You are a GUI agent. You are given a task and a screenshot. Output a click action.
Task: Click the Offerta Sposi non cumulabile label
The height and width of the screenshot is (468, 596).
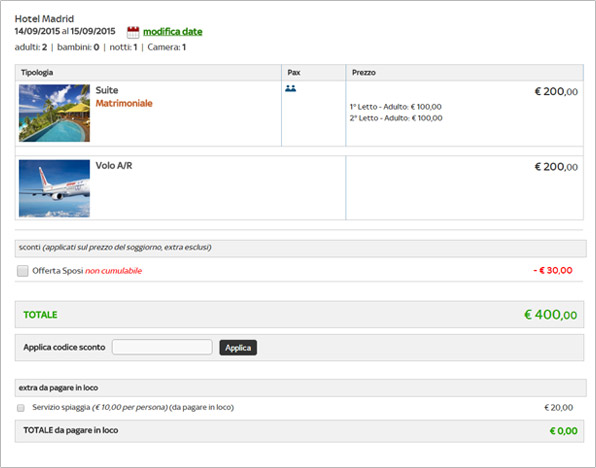pyautogui.click(x=87, y=271)
